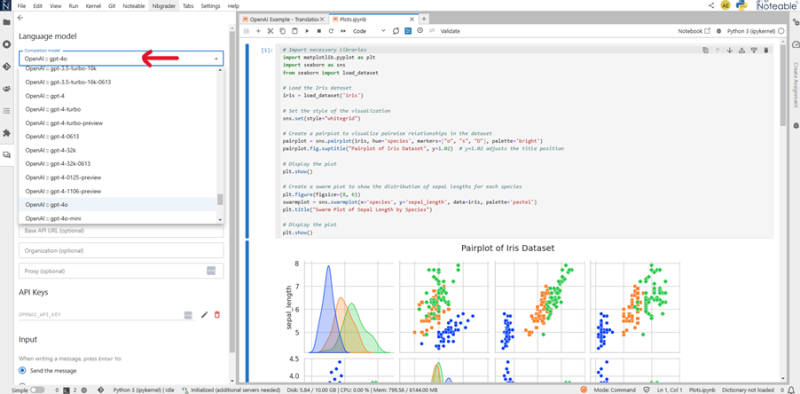Run the selected notebook cell
The width and height of the screenshot is (800, 394).
(x=307, y=31)
